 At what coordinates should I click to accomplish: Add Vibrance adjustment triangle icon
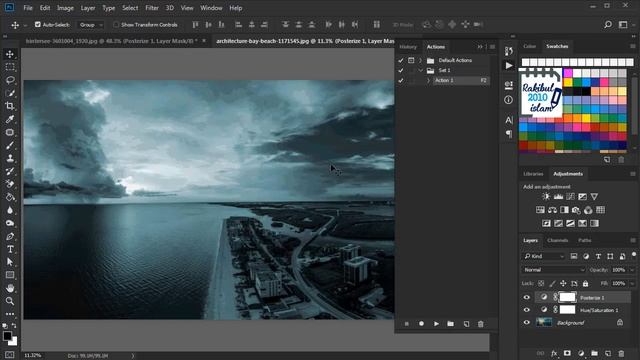(594, 197)
